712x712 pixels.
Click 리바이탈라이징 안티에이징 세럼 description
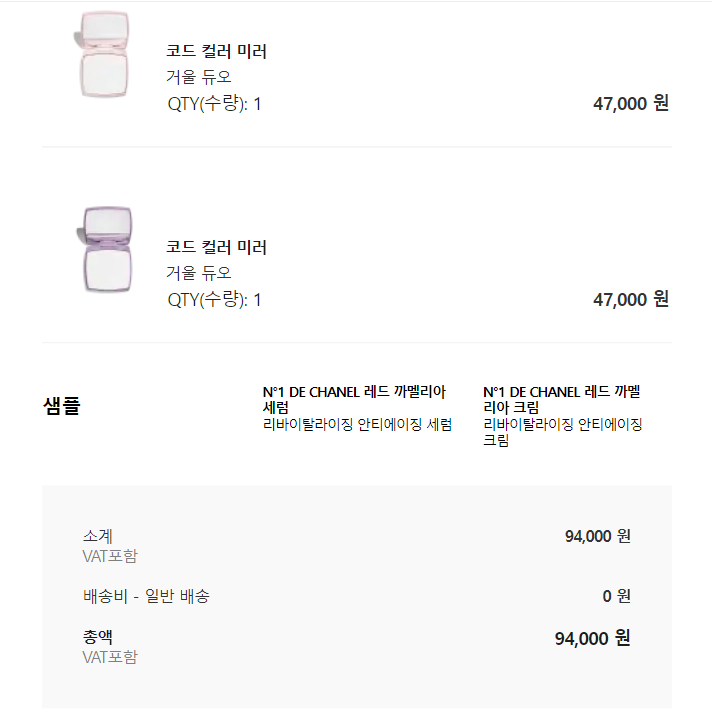(x=357, y=425)
